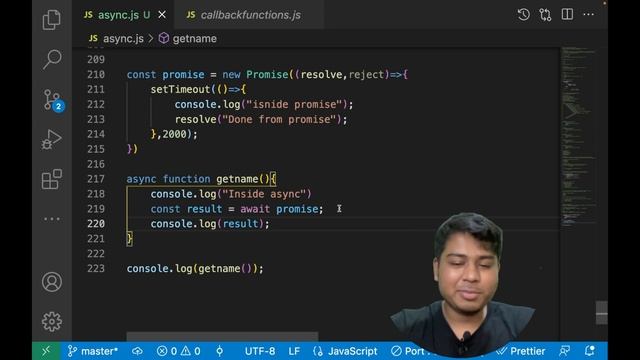Open the Accounts menu
The image size is (640, 360).
click(52, 282)
